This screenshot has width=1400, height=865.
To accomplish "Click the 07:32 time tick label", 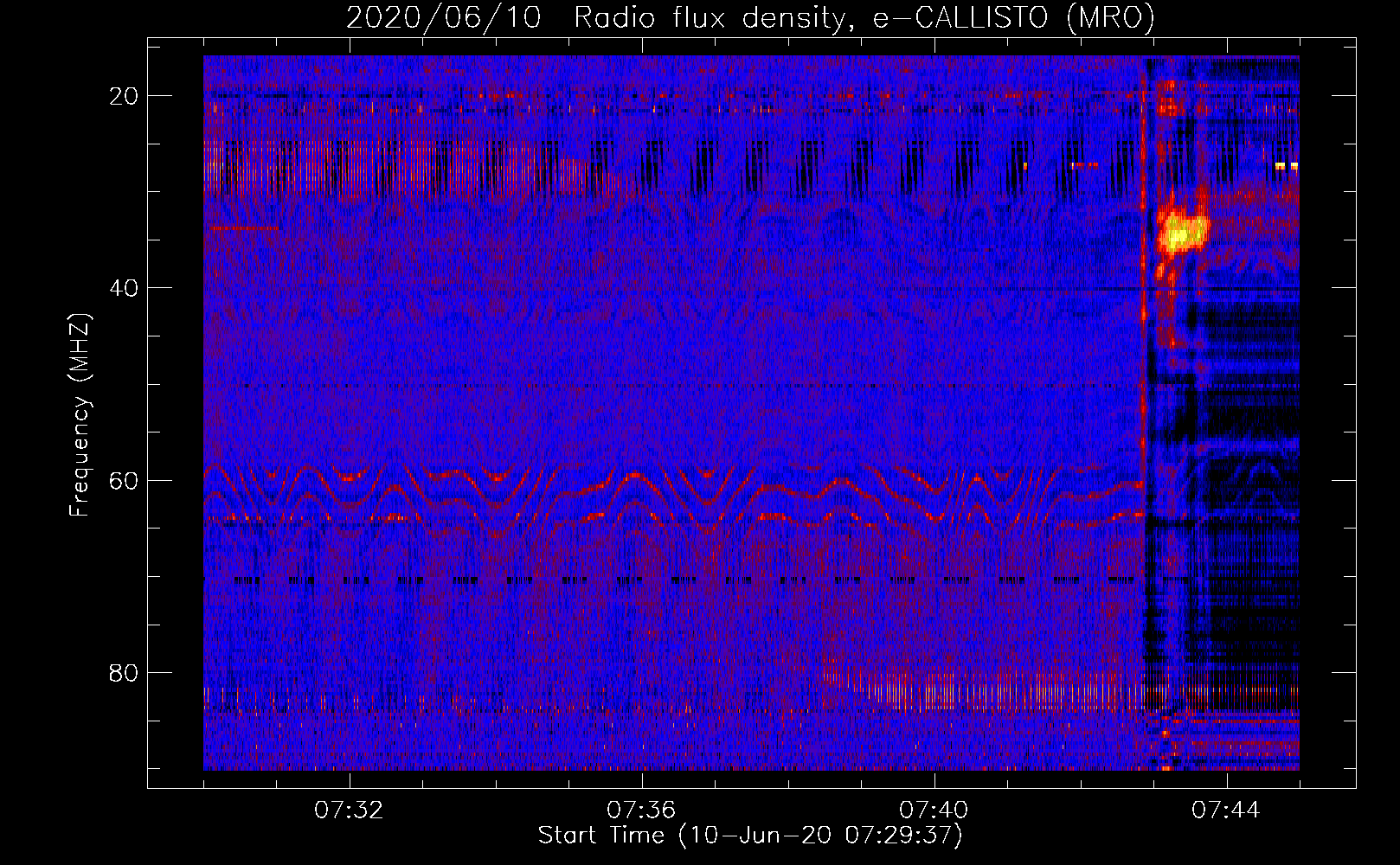I will [x=349, y=811].
